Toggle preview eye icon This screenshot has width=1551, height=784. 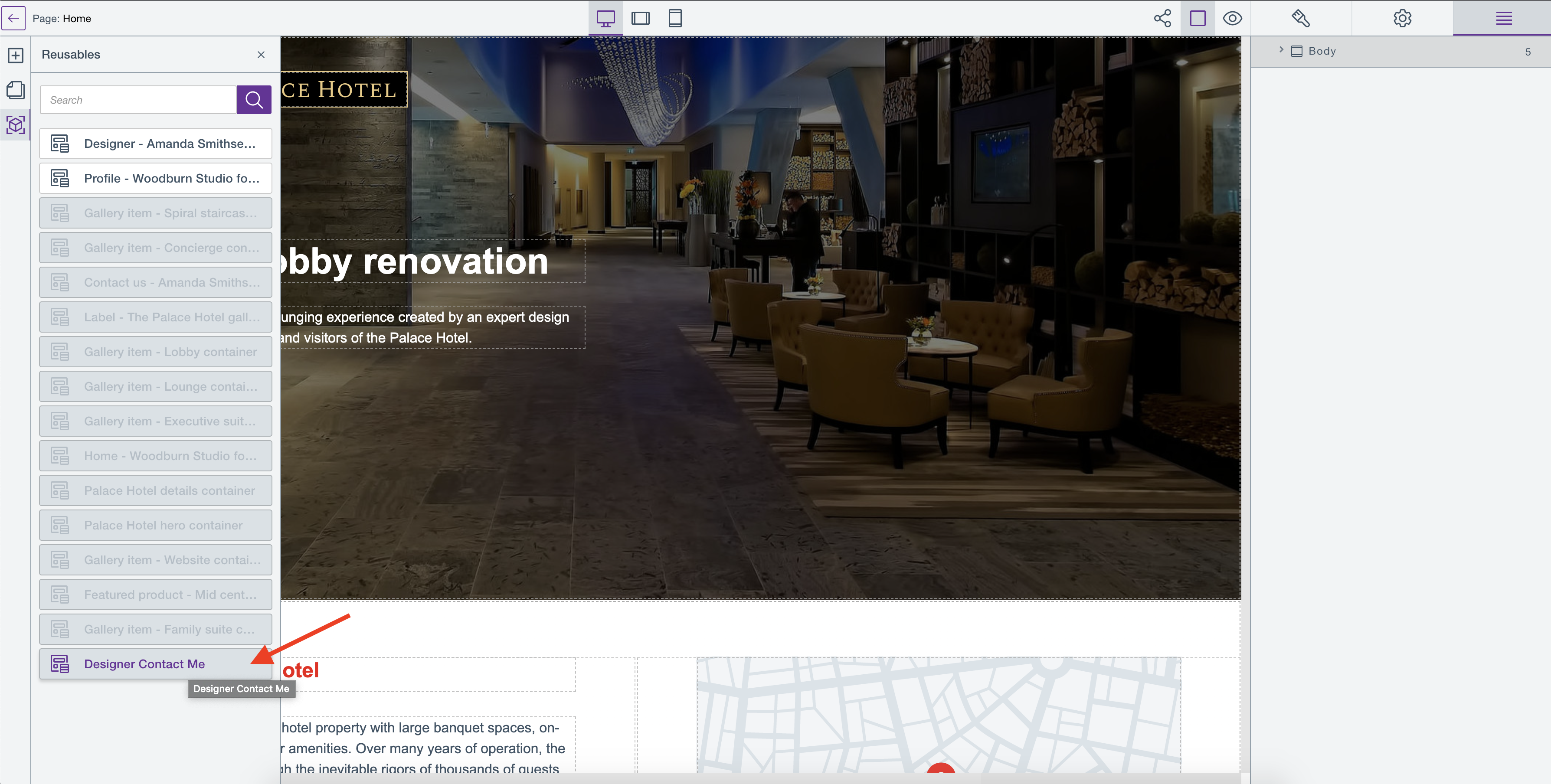(x=1232, y=18)
